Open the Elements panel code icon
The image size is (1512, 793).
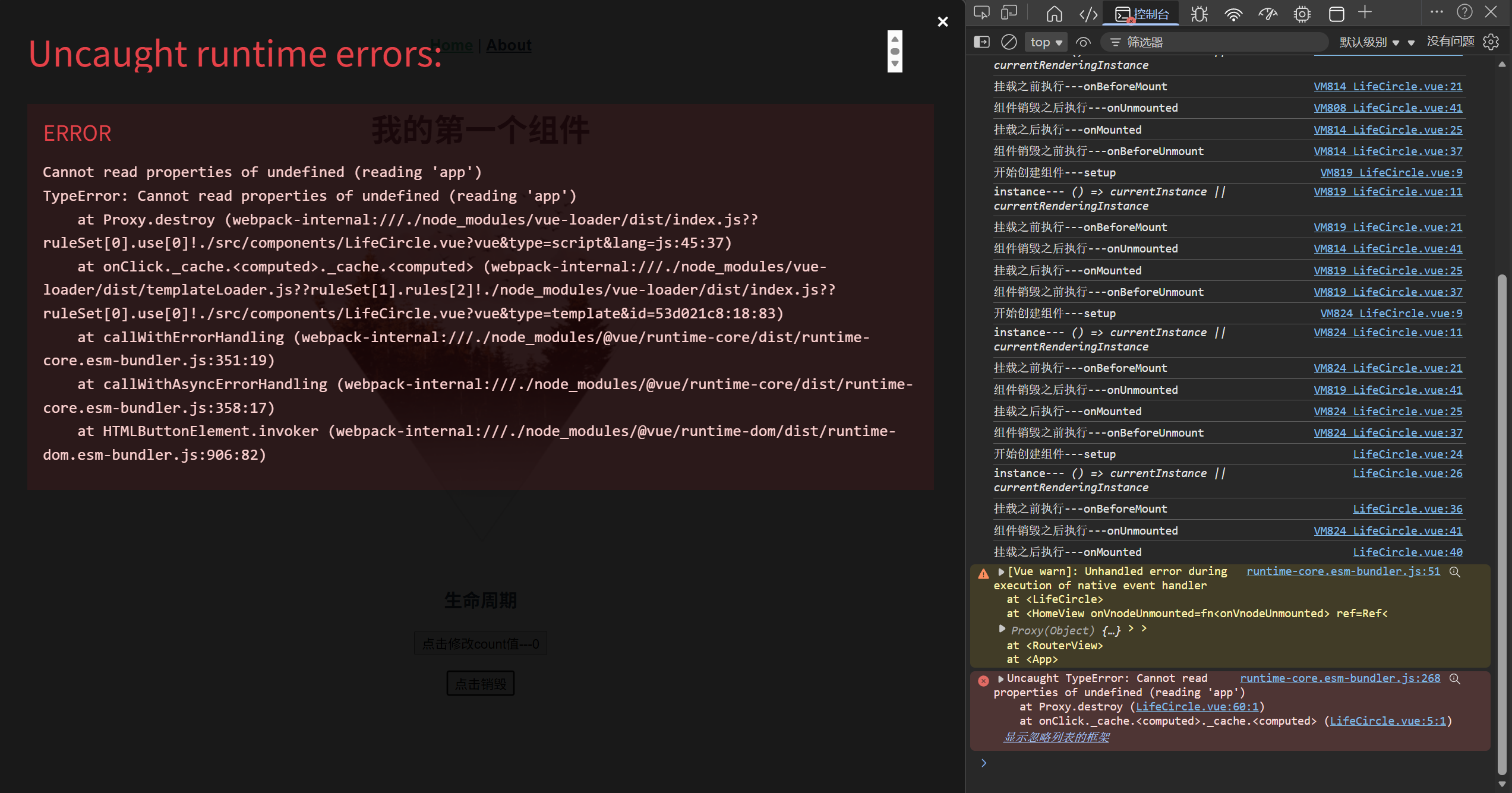pos(1088,14)
